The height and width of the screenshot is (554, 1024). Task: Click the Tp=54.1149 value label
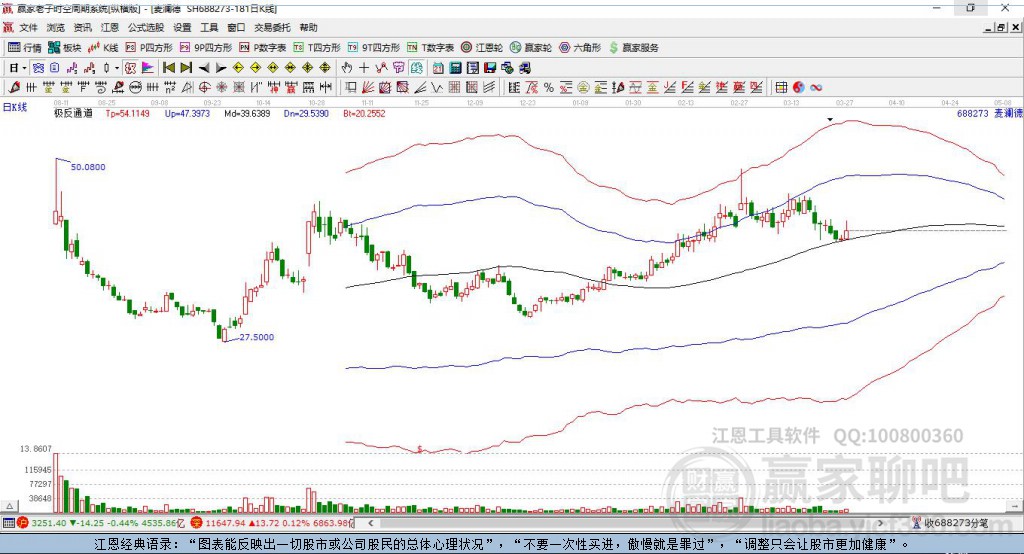click(x=127, y=113)
